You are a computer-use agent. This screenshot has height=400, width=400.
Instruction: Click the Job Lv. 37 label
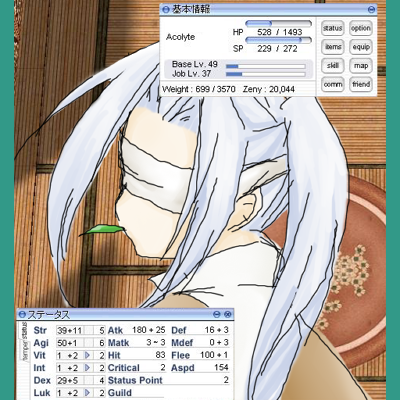[x=191, y=73]
